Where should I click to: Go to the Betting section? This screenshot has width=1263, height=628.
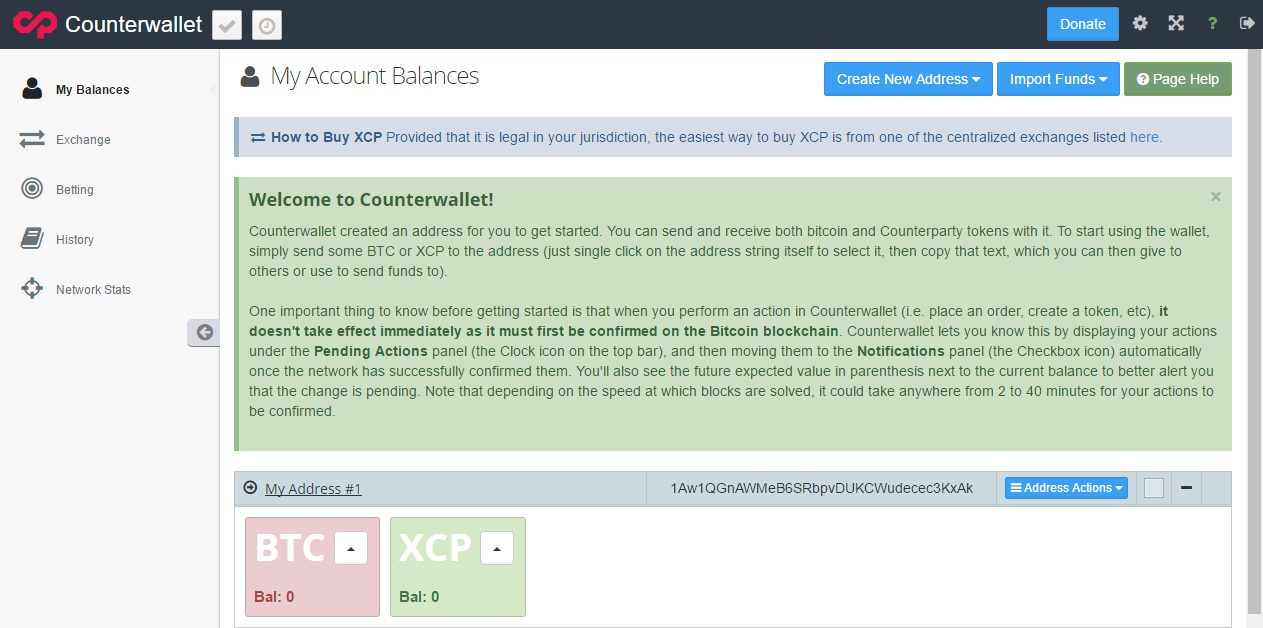tap(75, 190)
